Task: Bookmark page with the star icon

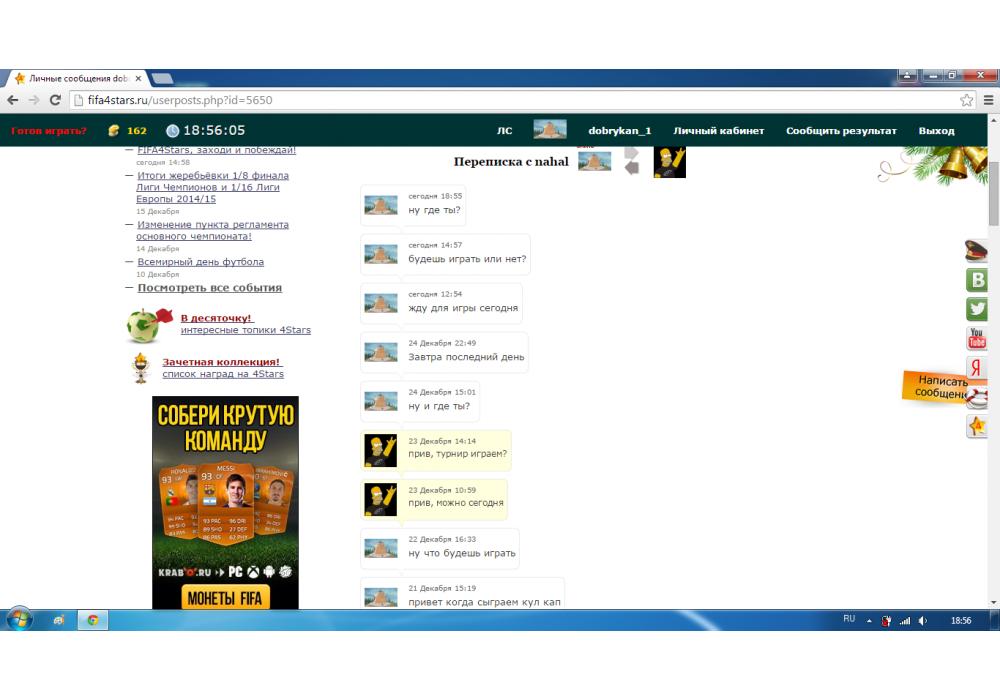Action: pos(966,100)
